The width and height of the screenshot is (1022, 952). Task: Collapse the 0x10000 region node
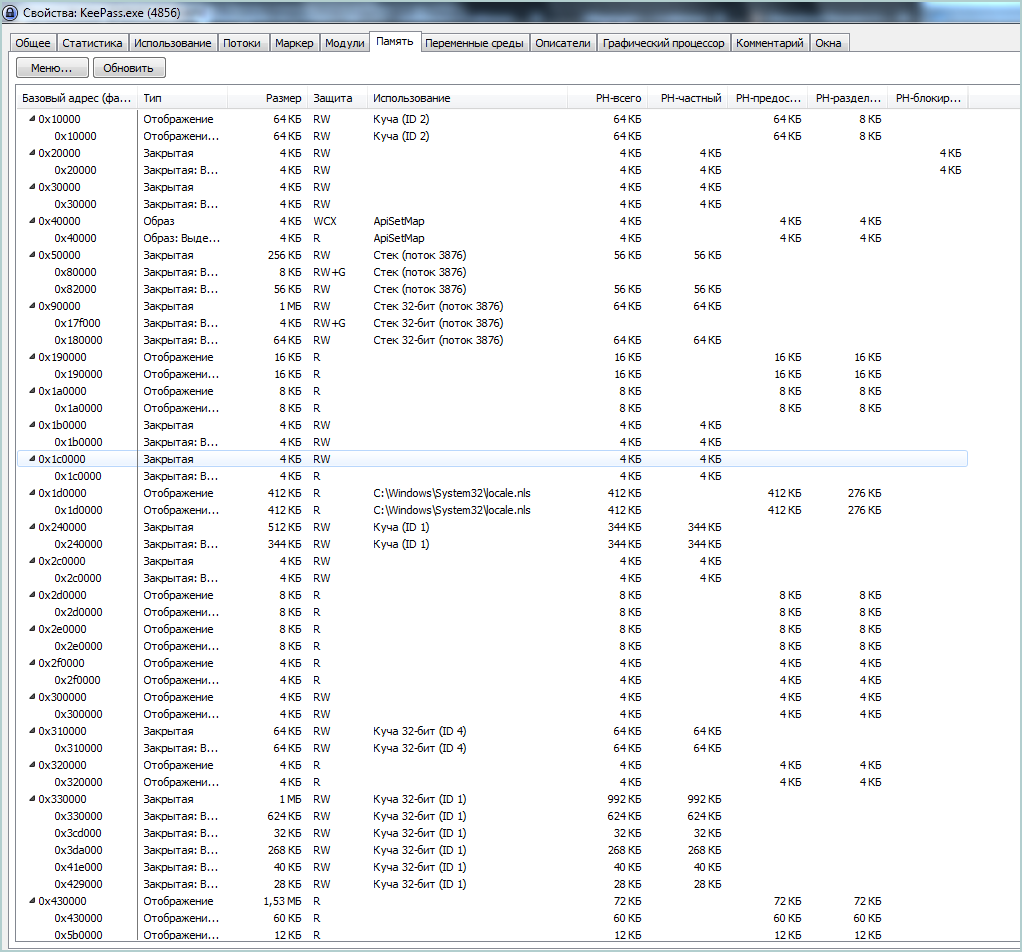point(32,119)
